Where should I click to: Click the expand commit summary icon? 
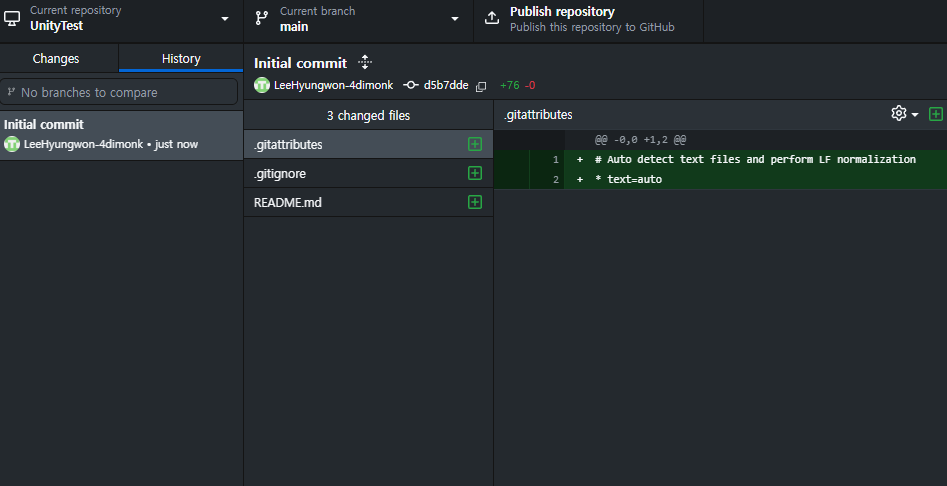[364, 62]
